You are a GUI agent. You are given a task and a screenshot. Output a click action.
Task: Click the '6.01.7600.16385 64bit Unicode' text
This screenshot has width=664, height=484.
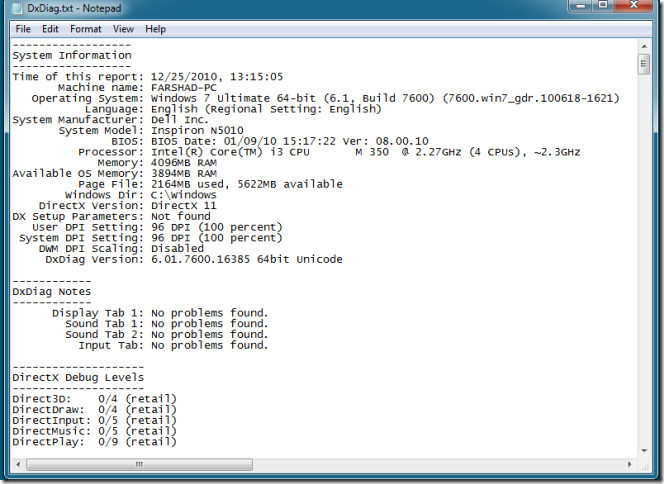click(x=247, y=260)
